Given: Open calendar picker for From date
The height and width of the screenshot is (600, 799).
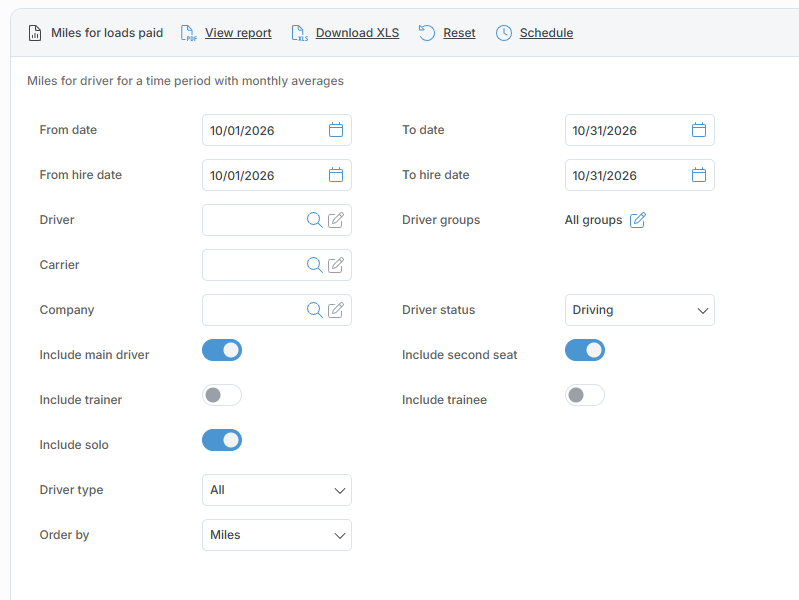Looking at the screenshot, I should [x=336, y=130].
